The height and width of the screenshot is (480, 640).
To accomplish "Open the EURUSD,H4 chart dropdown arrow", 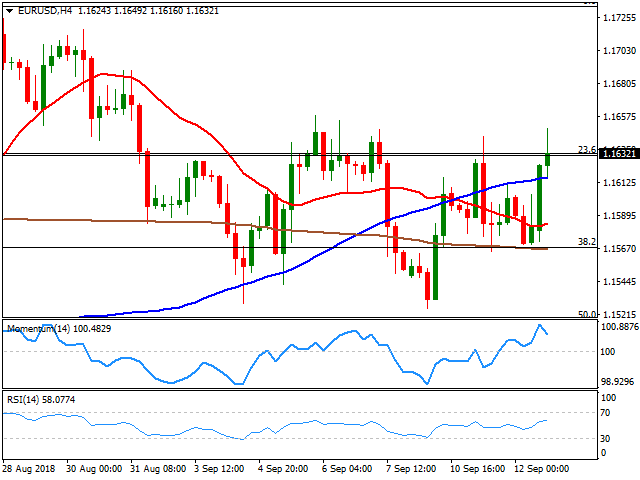I will tap(8, 9).
